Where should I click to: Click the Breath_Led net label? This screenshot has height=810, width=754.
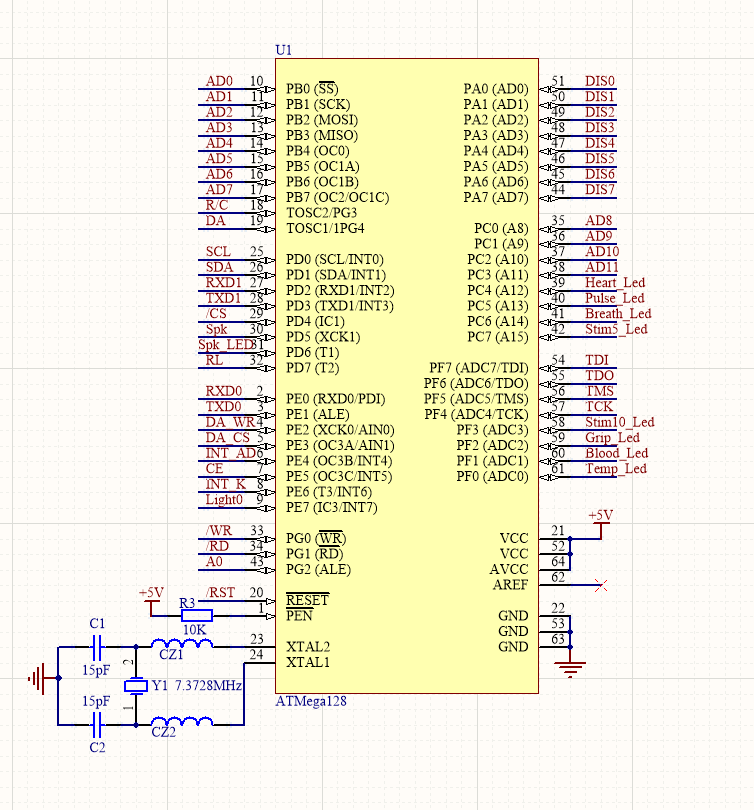pos(618,314)
